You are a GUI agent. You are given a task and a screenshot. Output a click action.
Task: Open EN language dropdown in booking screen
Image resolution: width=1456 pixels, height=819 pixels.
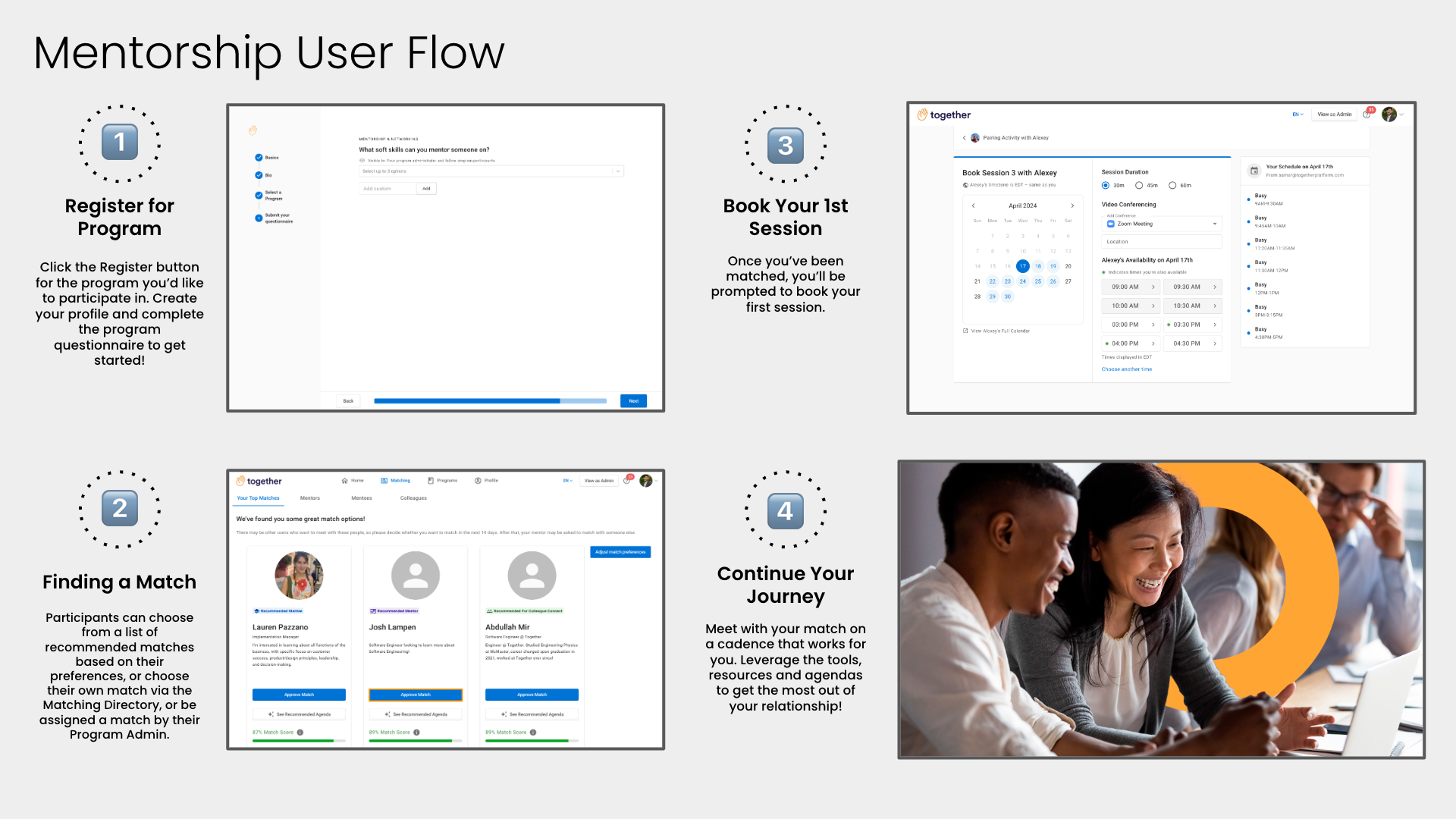[1298, 115]
